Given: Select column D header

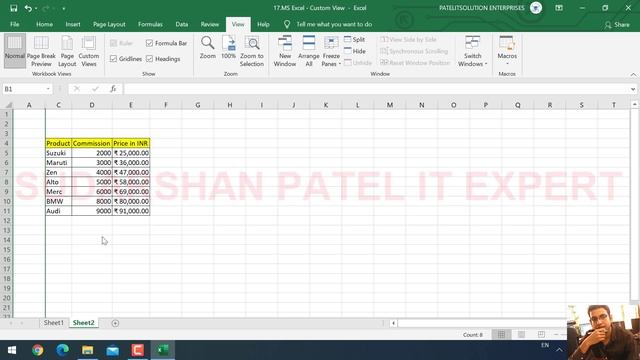Looking at the screenshot, I should tap(92, 105).
